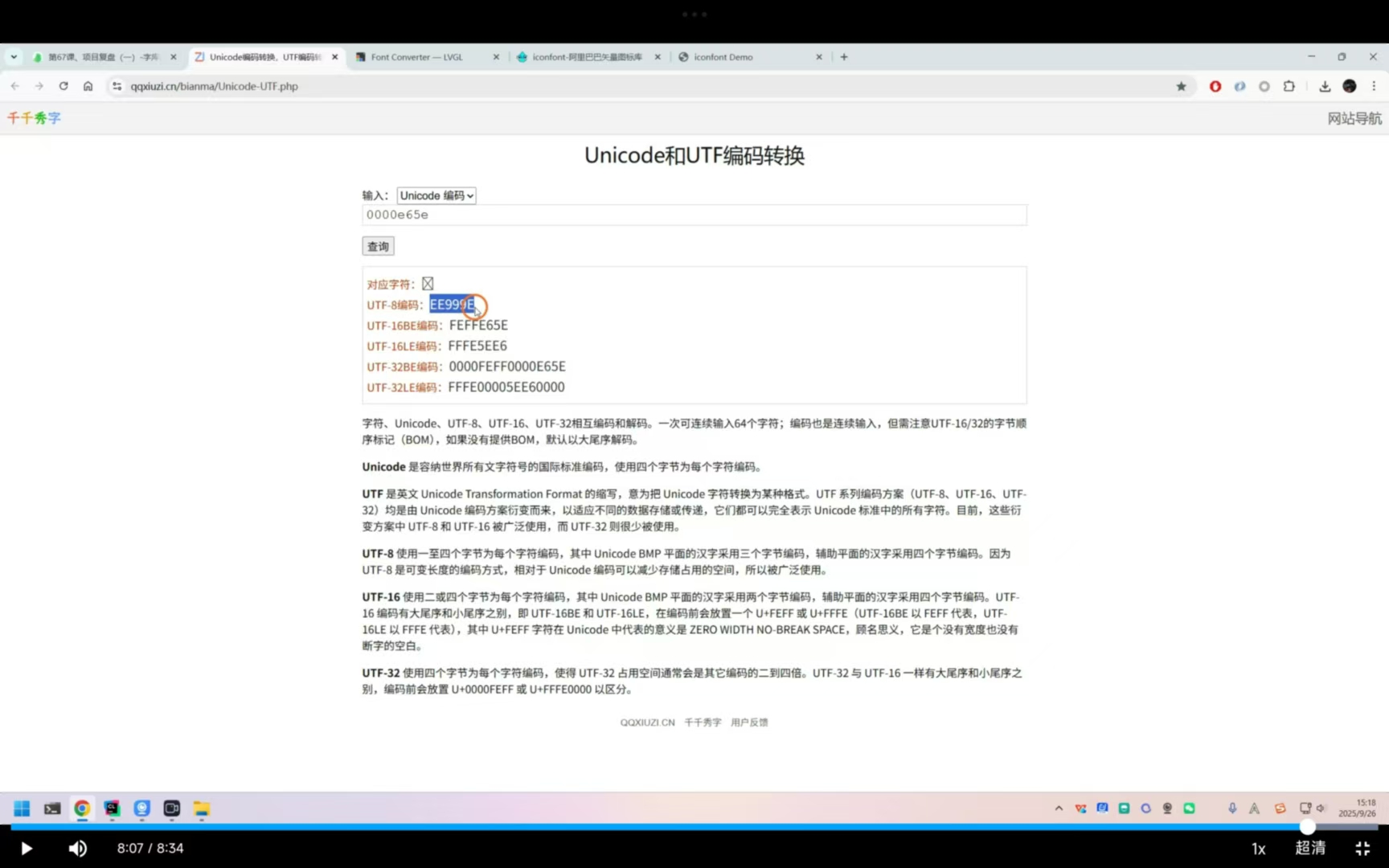
Task: Open the taskbar clock showing 15:18
Action: pyautogui.click(x=1358, y=809)
